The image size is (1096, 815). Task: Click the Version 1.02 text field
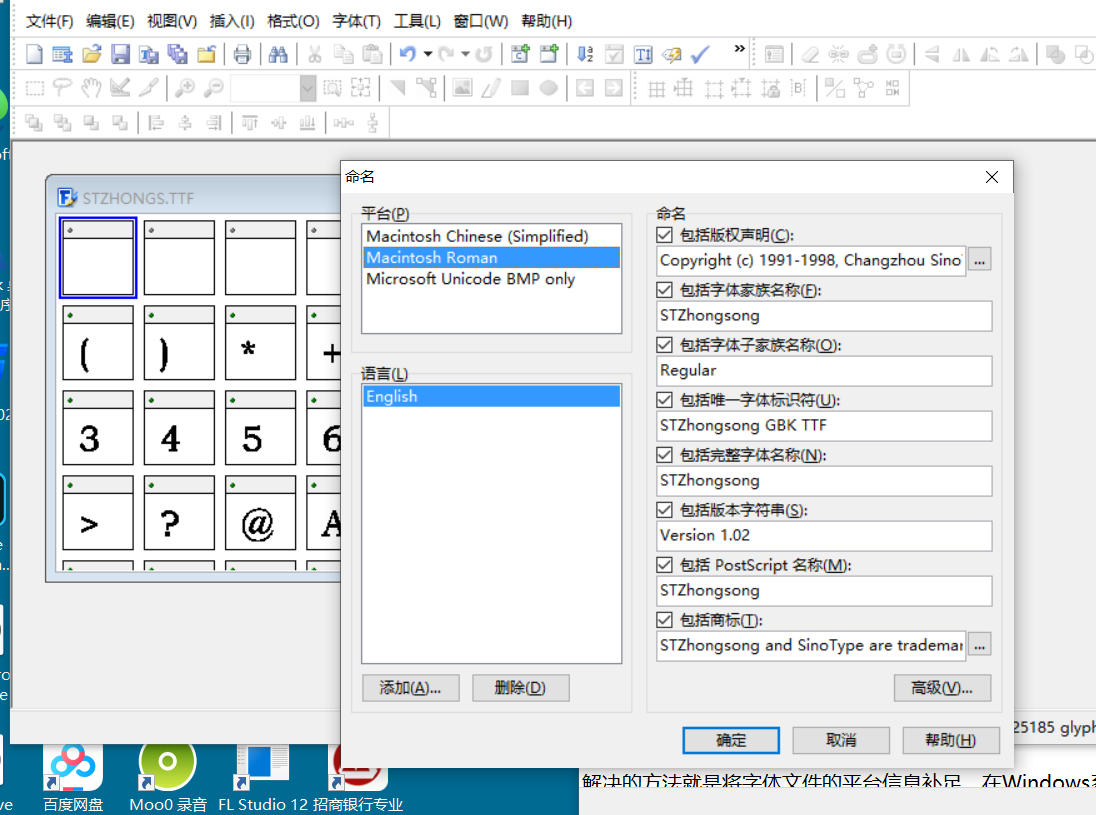pos(823,535)
